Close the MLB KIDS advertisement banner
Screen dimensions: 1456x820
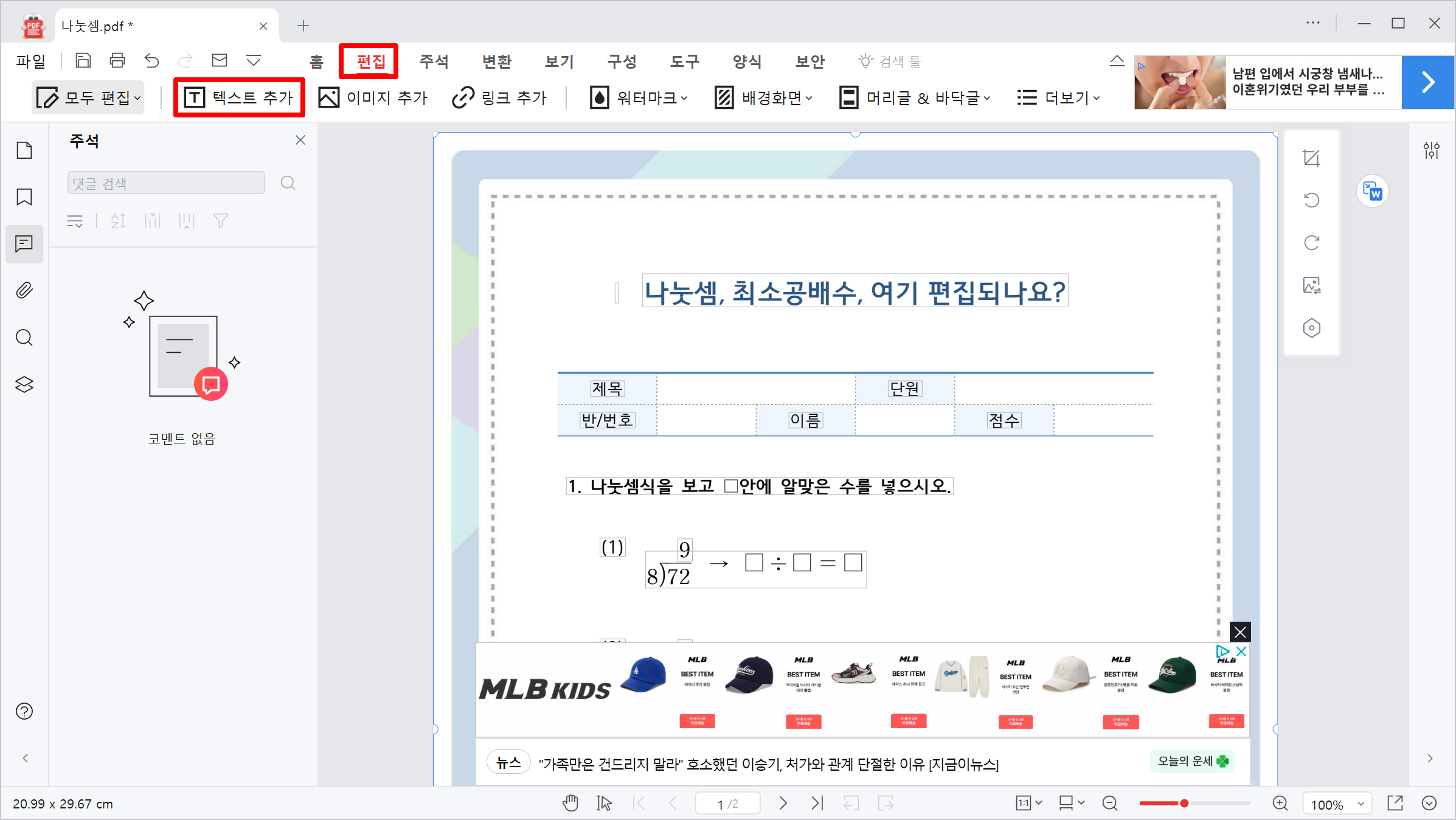click(1240, 631)
